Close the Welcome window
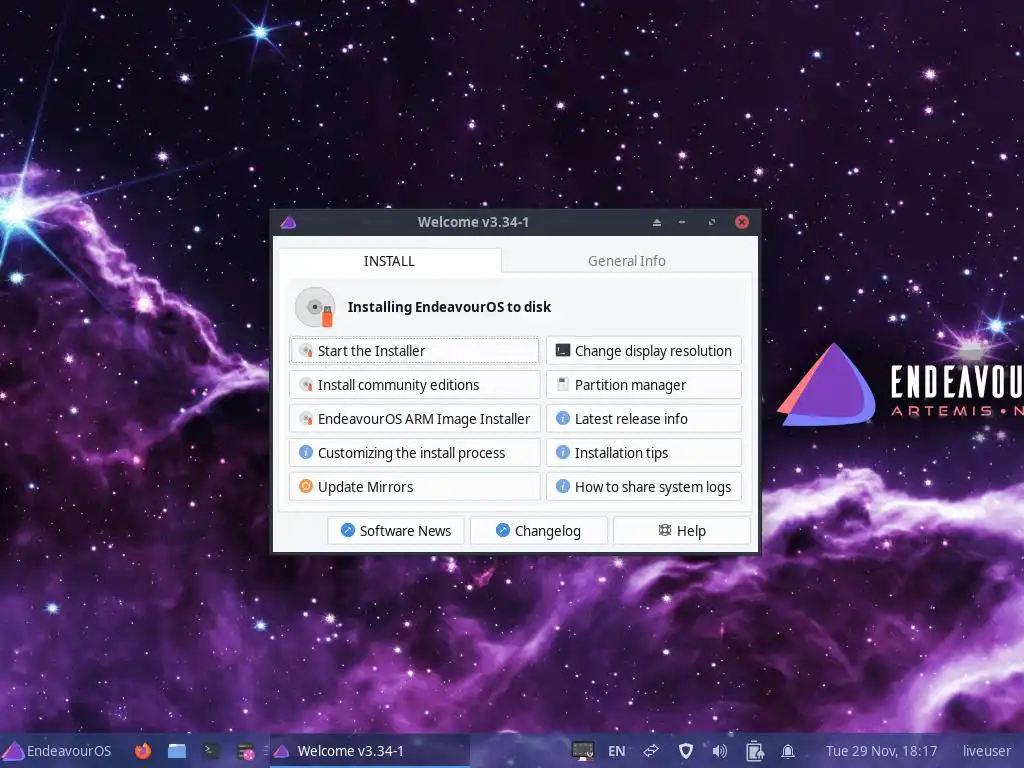Image resolution: width=1024 pixels, height=768 pixels. pyautogui.click(x=742, y=222)
